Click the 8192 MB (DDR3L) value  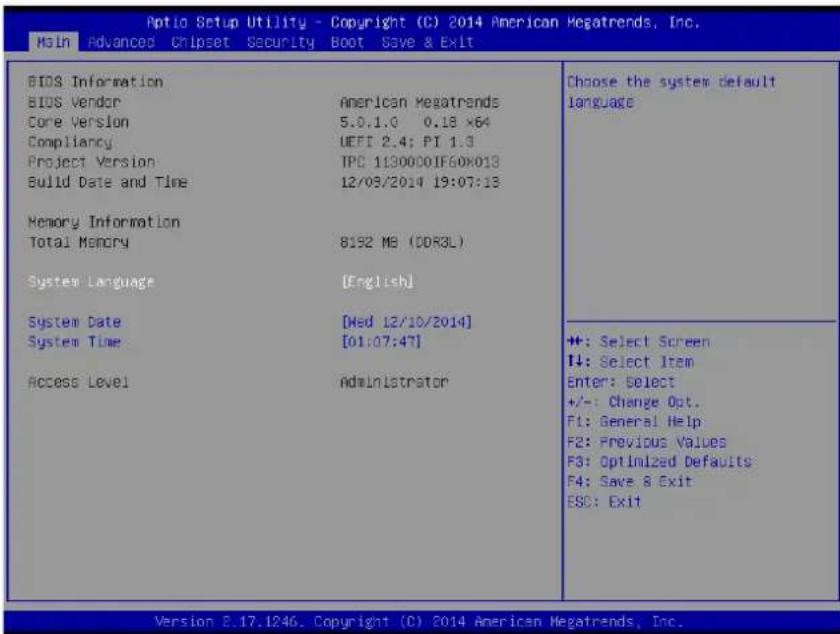point(402,242)
